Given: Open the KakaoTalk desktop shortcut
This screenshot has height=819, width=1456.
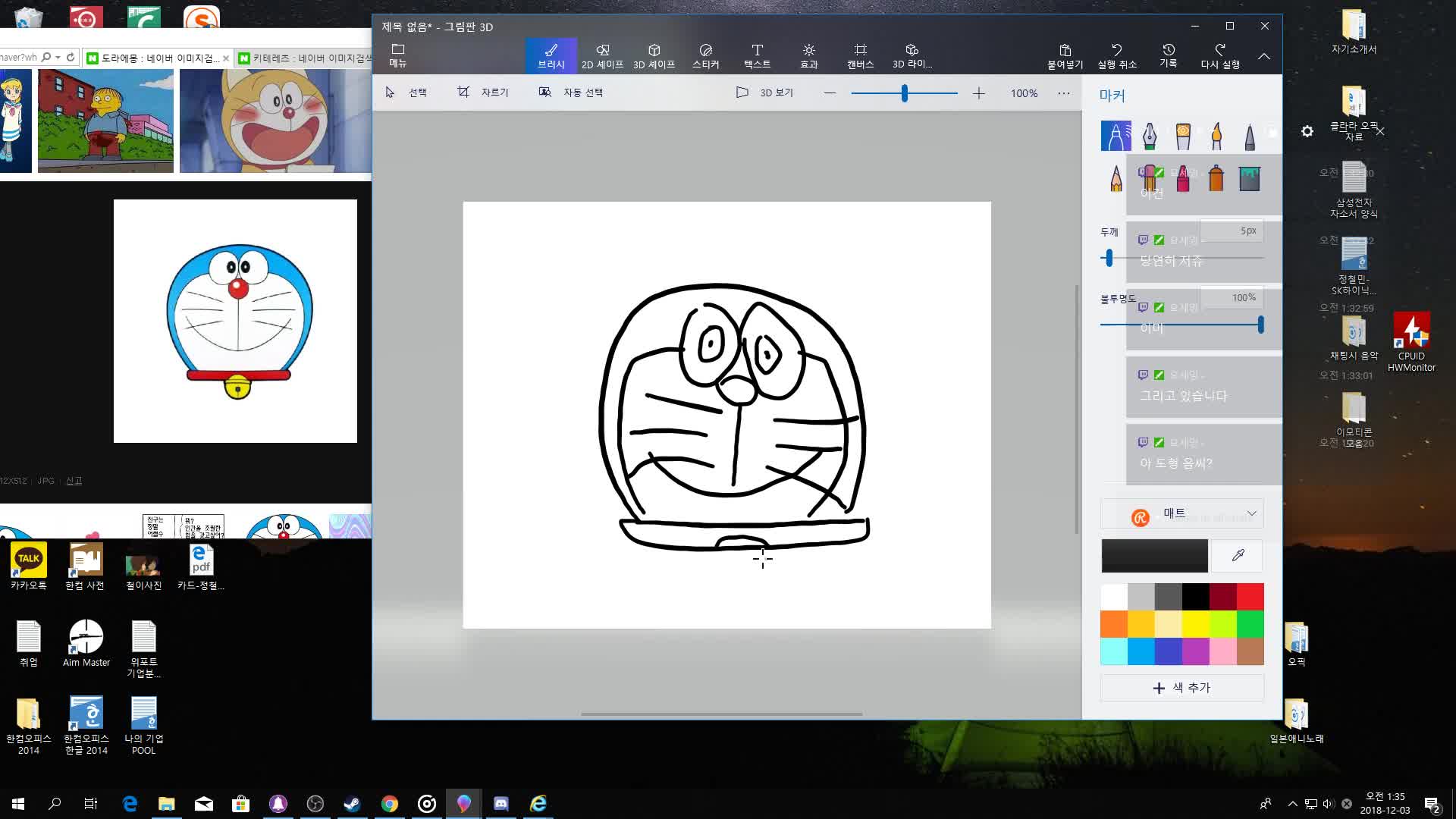Looking at the screenshot, I should click(x=29, y=566).
